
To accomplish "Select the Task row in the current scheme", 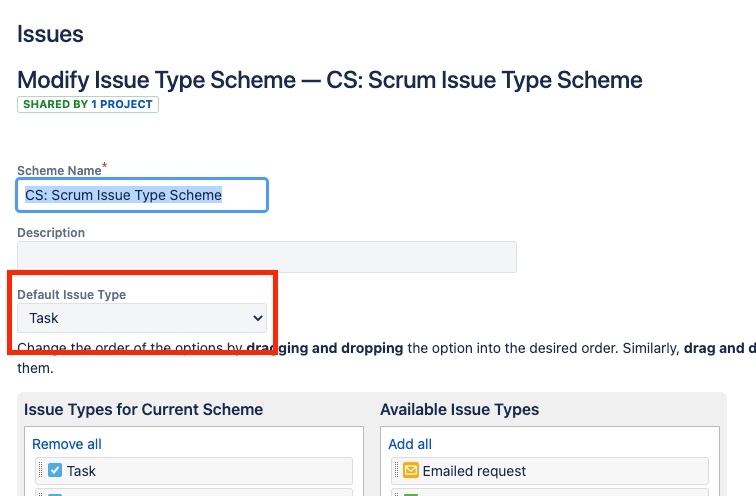I will 194,471.
